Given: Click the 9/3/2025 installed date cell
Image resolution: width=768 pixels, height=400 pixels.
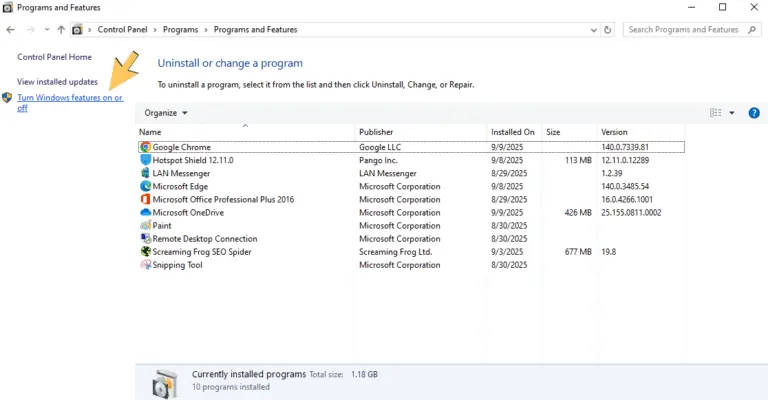Looking at the screenshot, I should click(x=507, y=252).
